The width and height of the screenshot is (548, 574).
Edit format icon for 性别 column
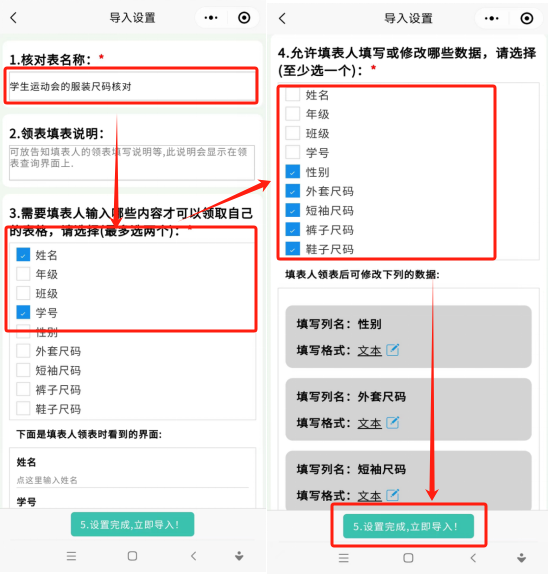[x=393, y=350]
